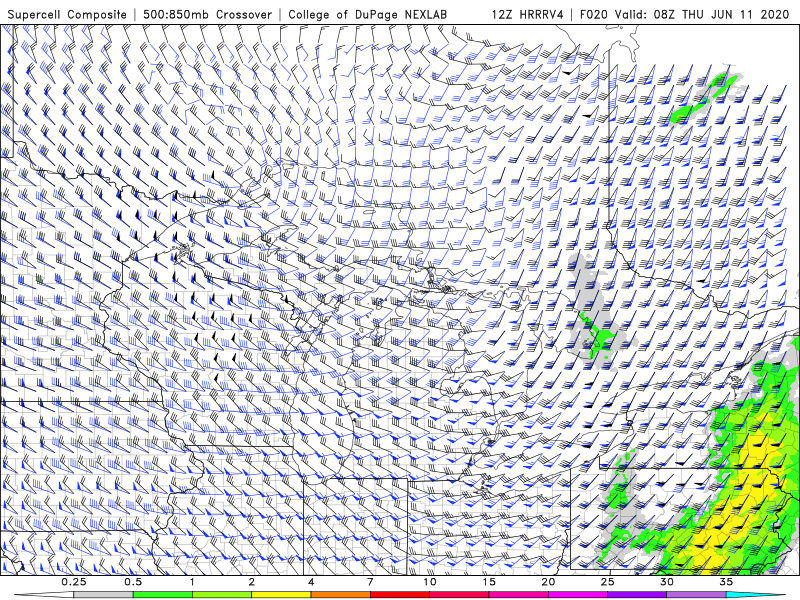The height and width of the screenshot is (600, 800).
Task: Select the color bar segment between 10 and 15
Action: click(459, 595)
